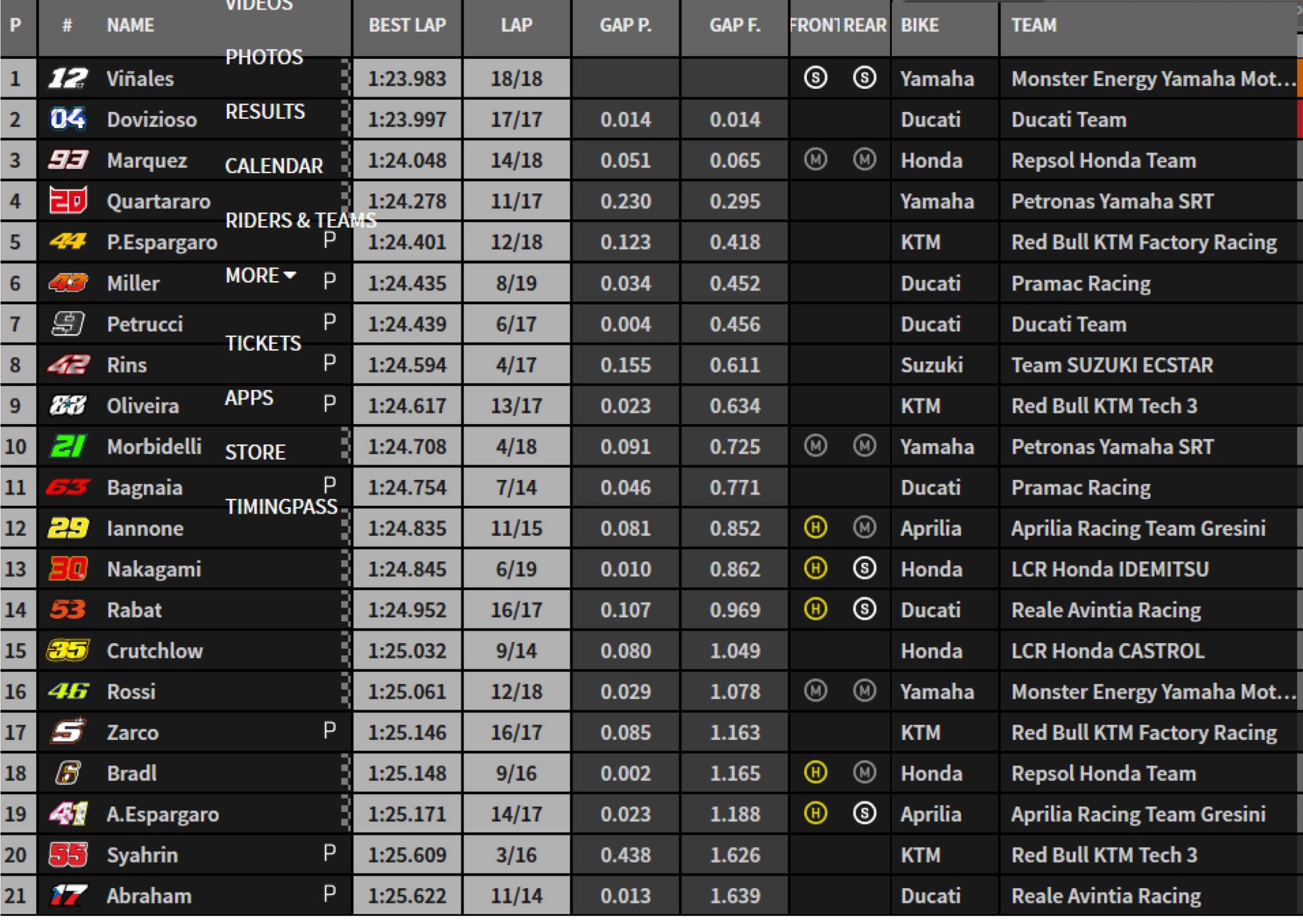
Task: Click Nakagami rear soft tyre icon
Action: pyautogui.click(x=864, y=569)
